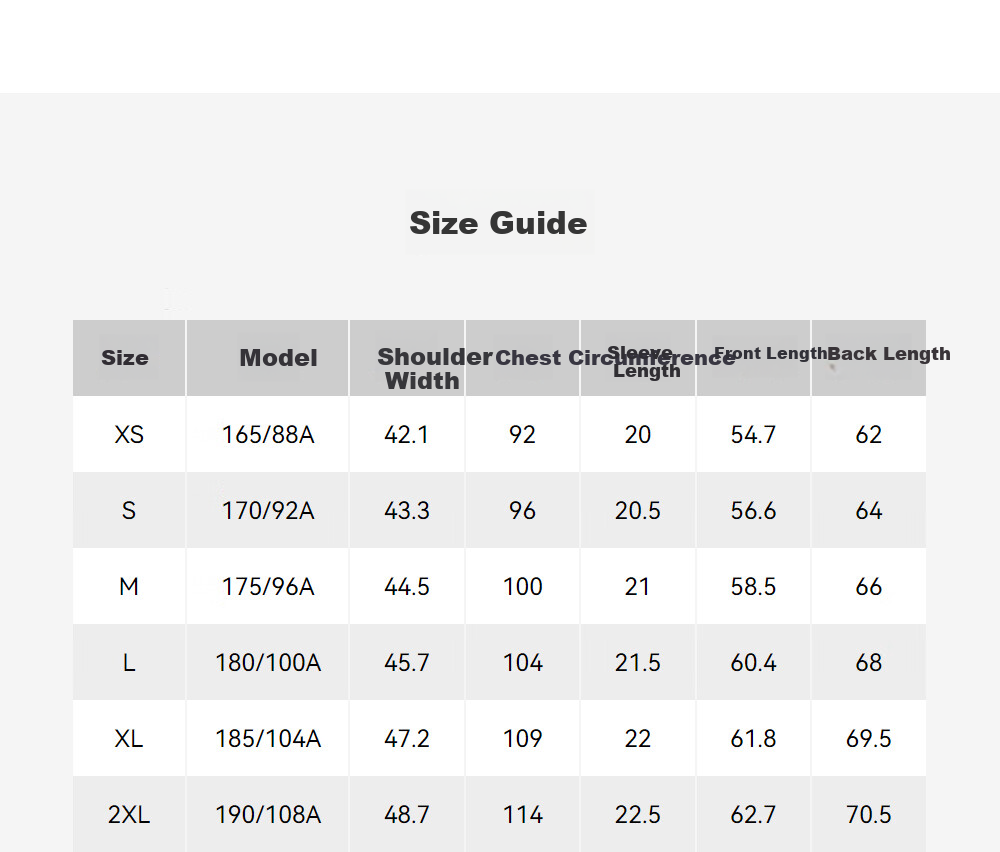The height and width of the screenshot is (852, 1000).
Task: Select the "Sleeve Length" column header
Action: (x=644, y=362)
